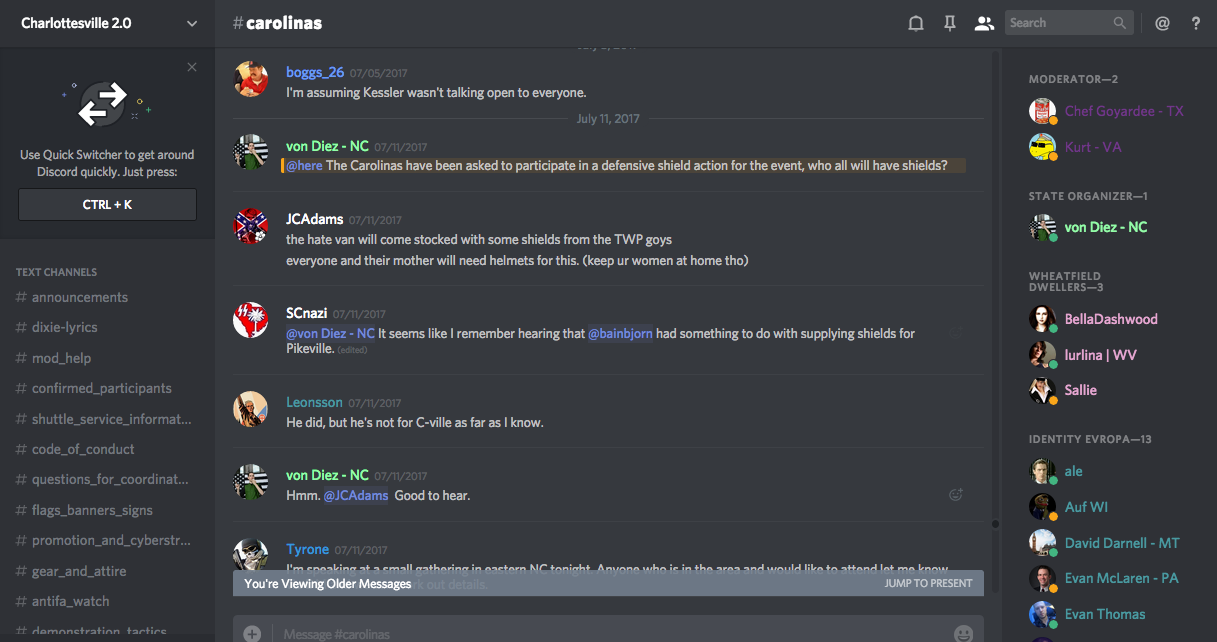1217x642 pixels.
Task: Click Jump To Present
Action: point(928,583)
